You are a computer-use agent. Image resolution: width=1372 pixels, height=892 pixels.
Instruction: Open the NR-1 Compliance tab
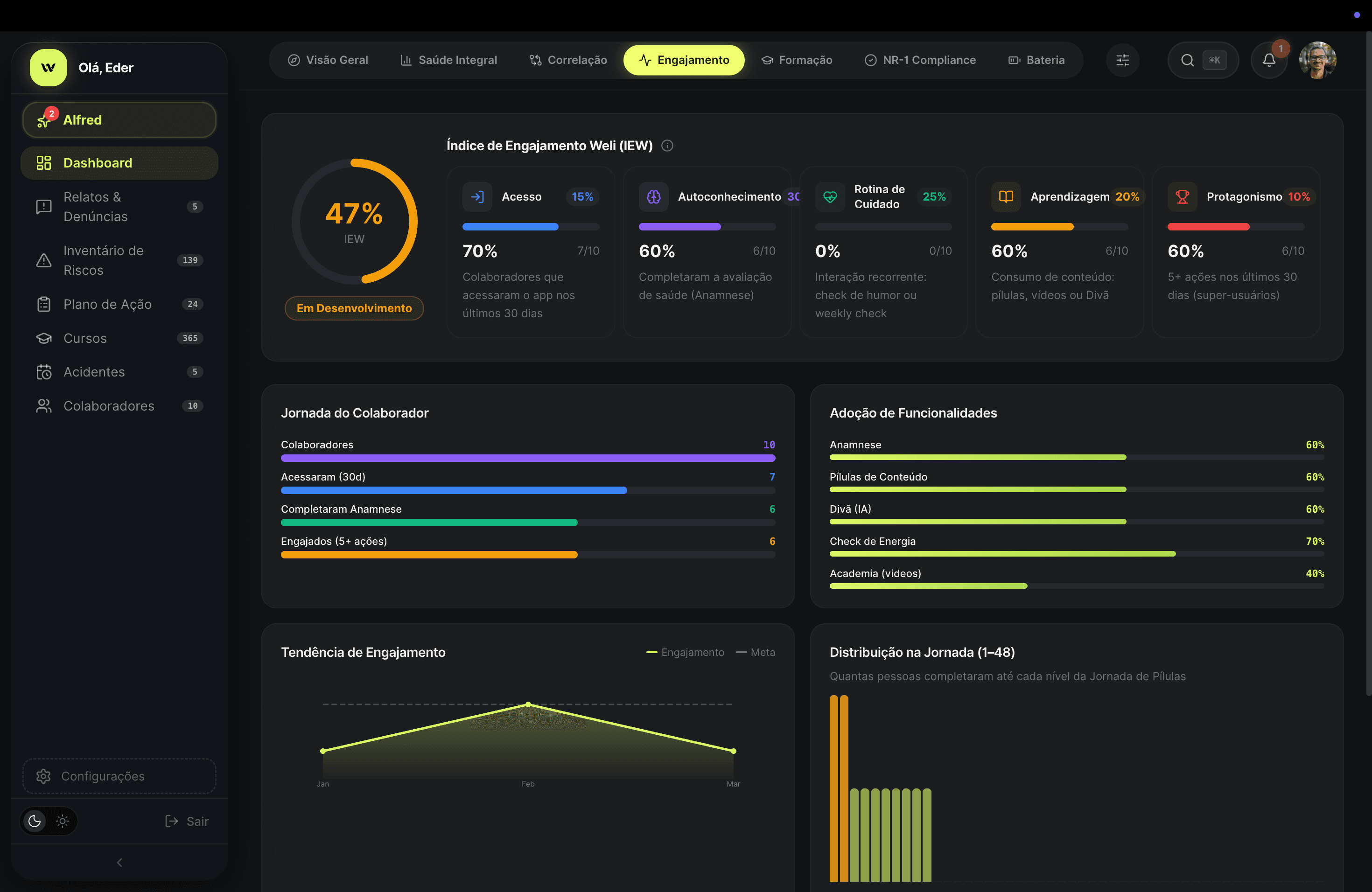920,60
